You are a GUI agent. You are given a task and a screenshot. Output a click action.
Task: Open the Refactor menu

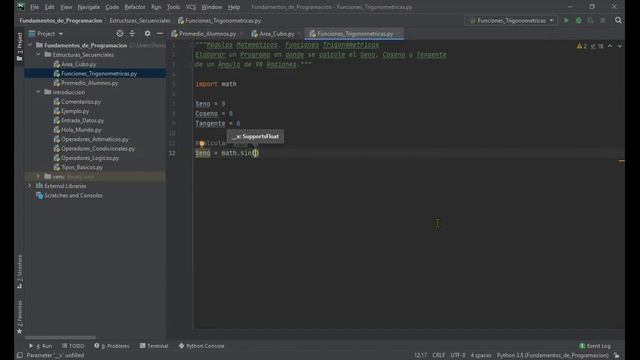click(135, 7)
